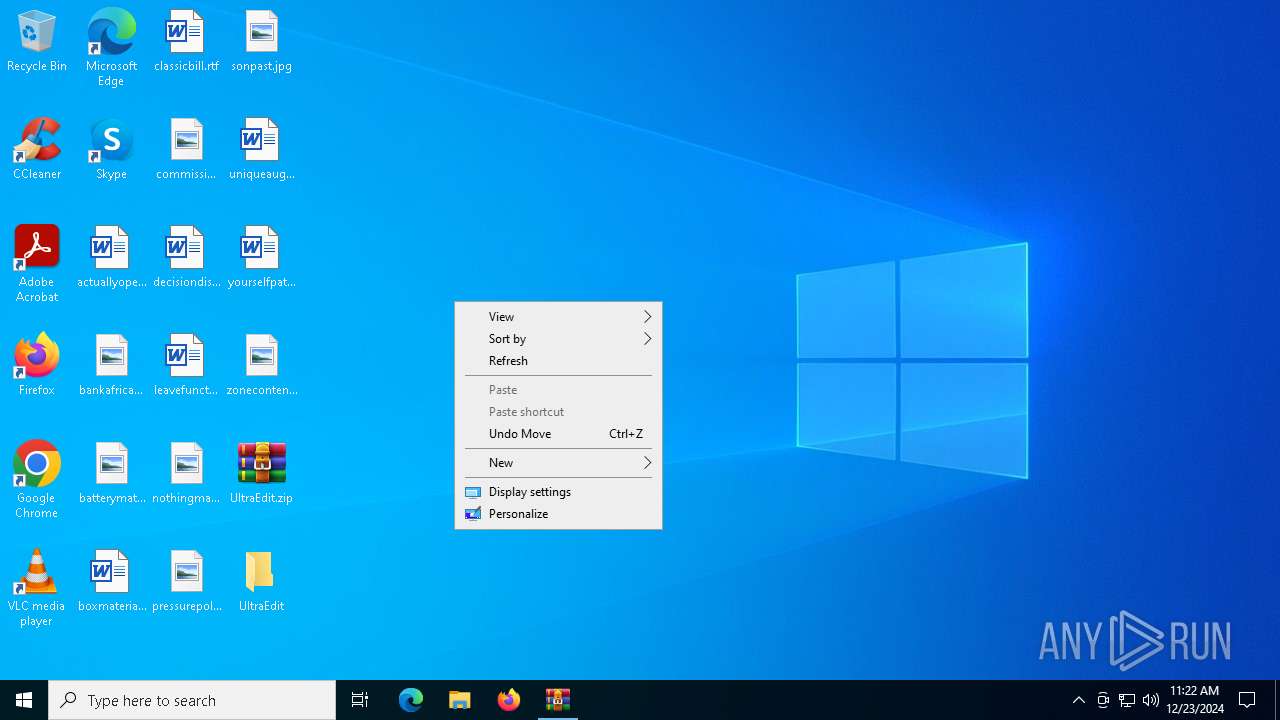
Task: Open the network status tray icon
Action: (x=1127, y=700)
